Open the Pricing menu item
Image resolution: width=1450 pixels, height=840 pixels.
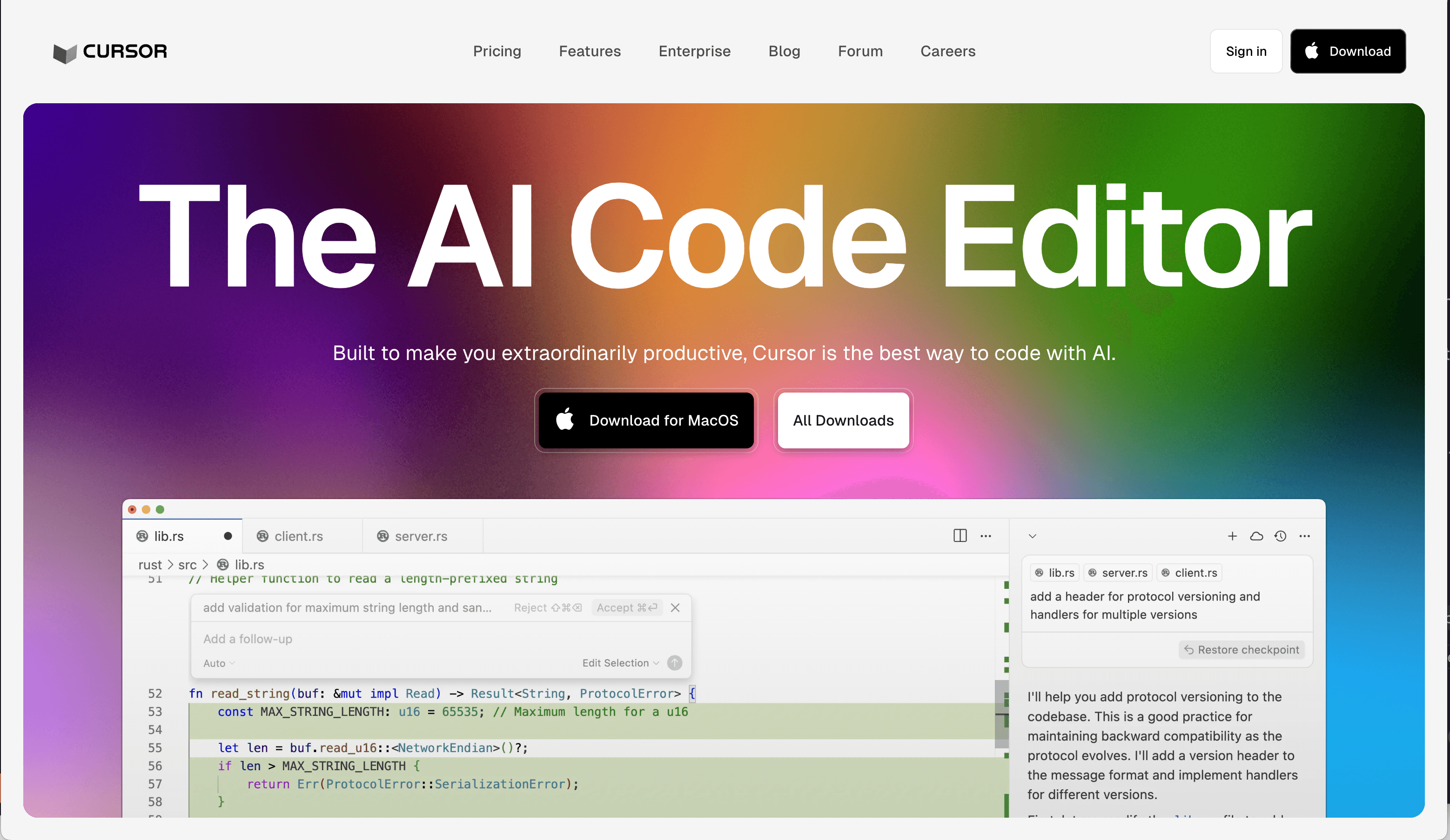497,51
